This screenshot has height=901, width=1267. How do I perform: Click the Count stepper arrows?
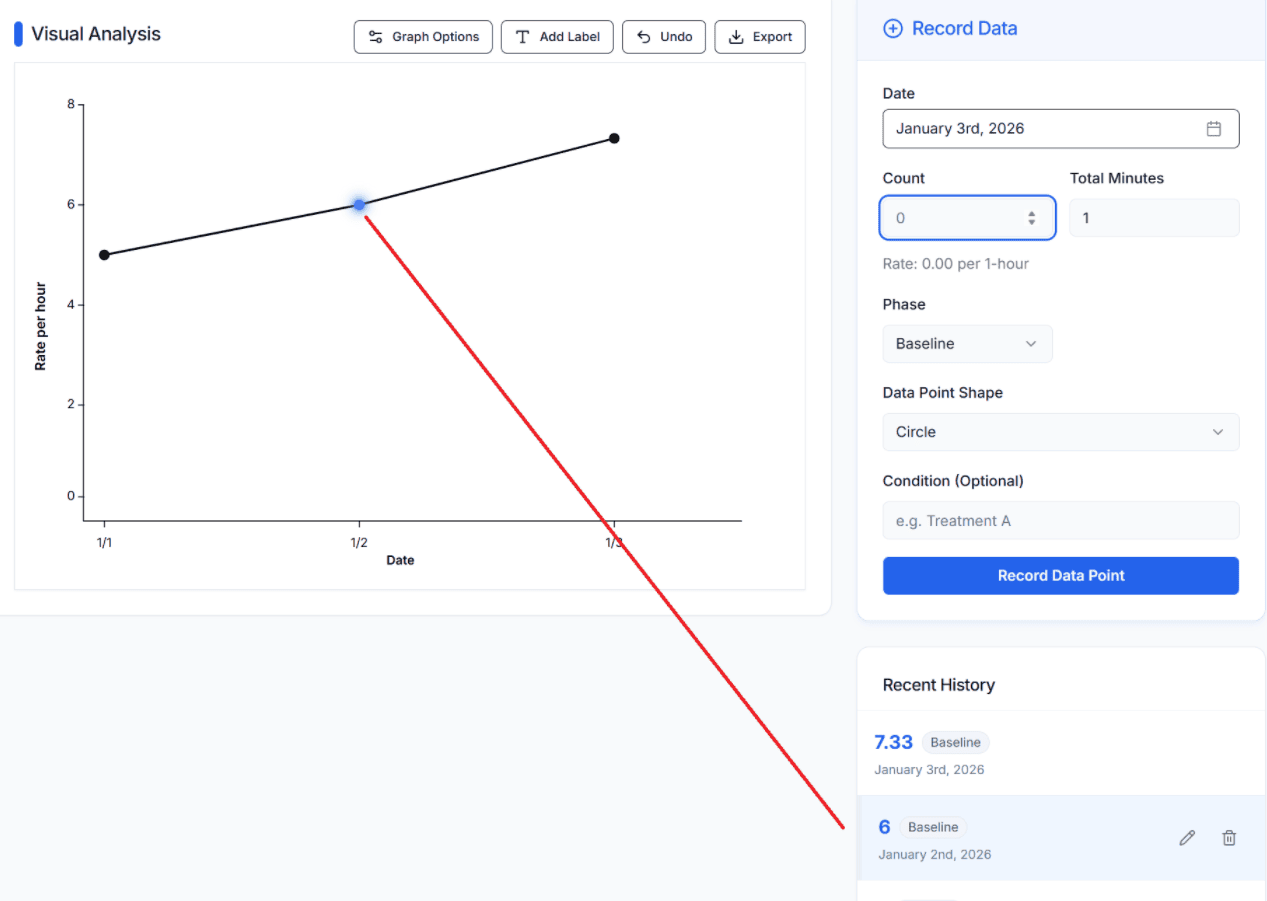click(x=1032, y=218)
